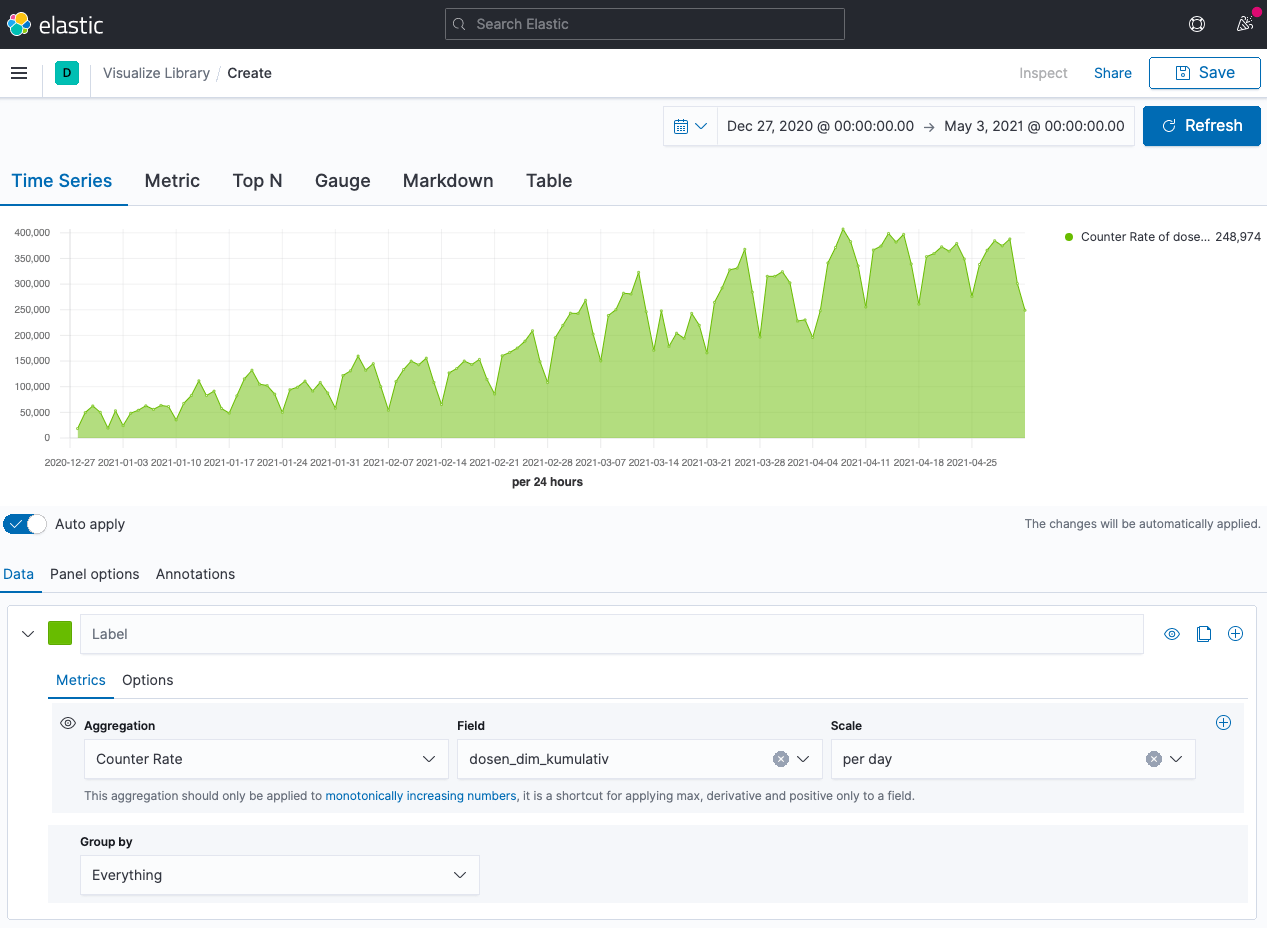Click the green series color swatch
The image size is (1267, 928).
pyautogui.click(x=60, y=633)
